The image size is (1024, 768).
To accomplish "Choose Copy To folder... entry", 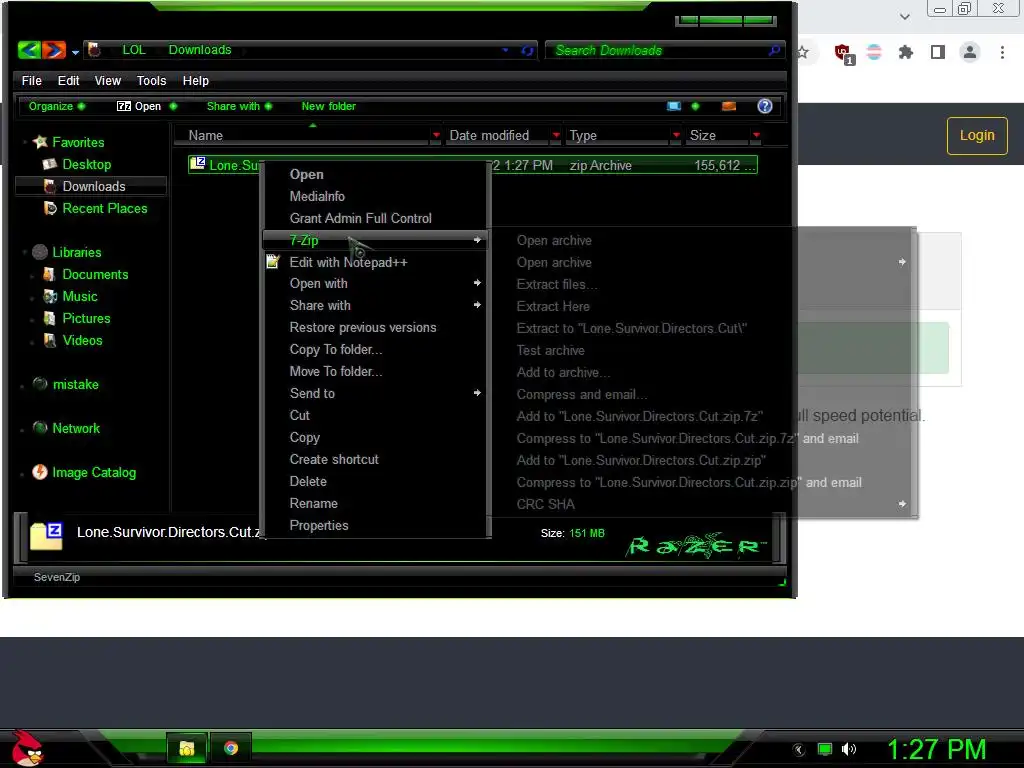I will [336, 349].
